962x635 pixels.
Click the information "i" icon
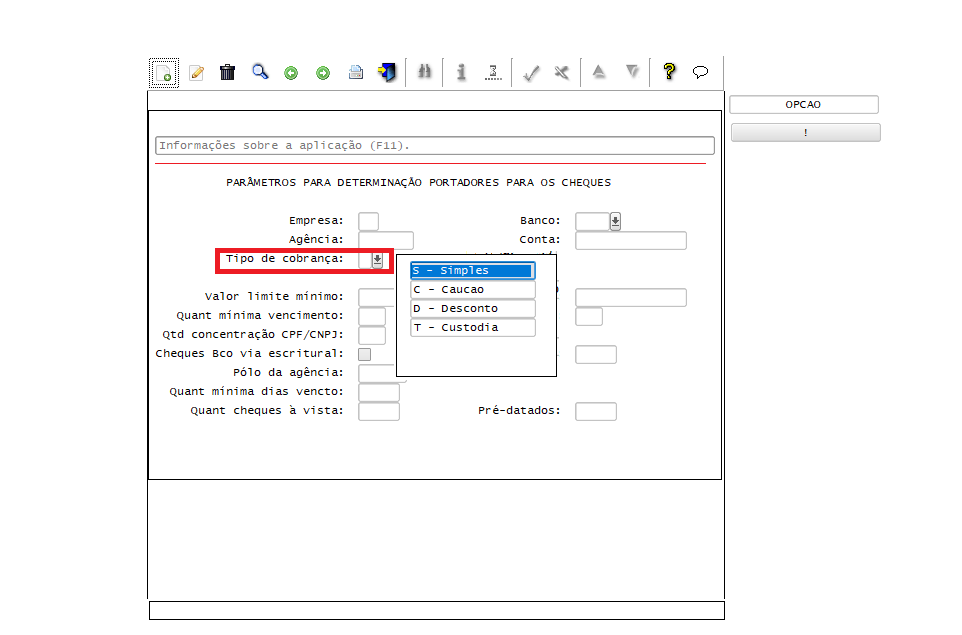tap(461, 72)
